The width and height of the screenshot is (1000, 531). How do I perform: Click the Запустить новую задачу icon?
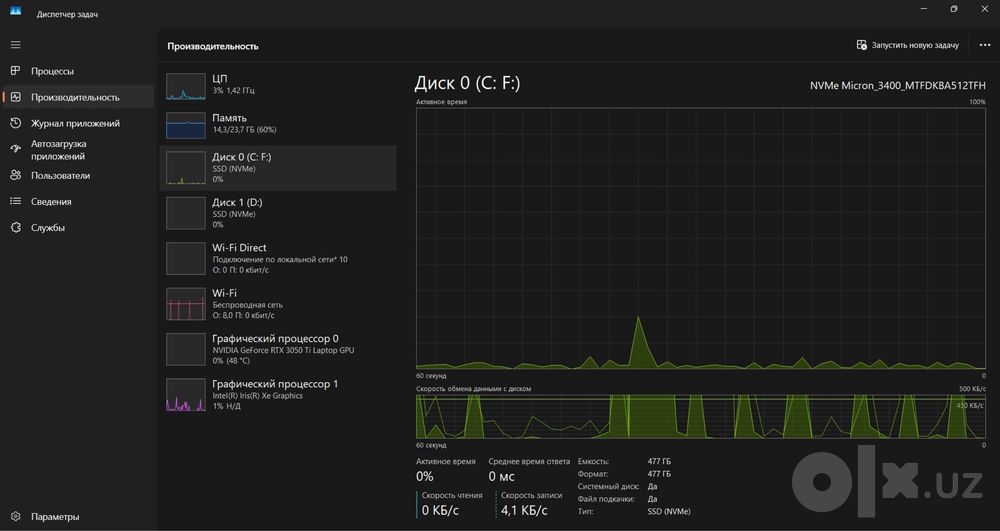(862, 45)
